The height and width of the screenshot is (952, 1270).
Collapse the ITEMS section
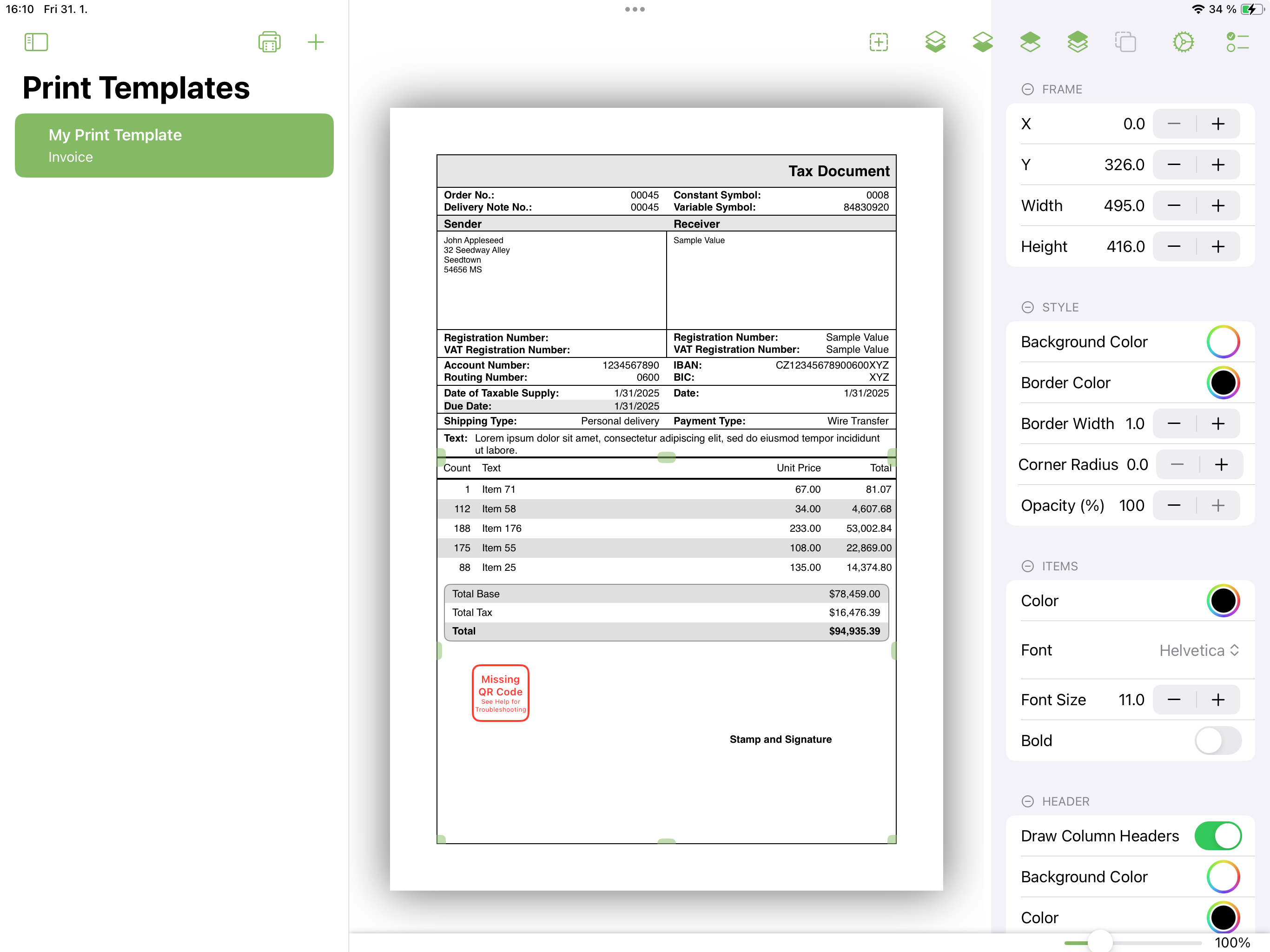[1028, 566]
